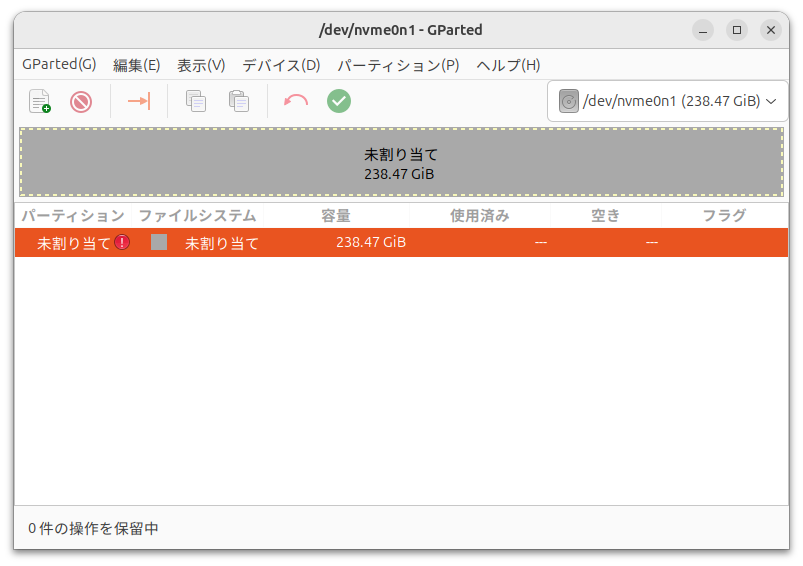This screenshot has height=566, width=803.
Task: Click the resize/move partition icon
Action: pyautogui.click(x=138, y=101)
